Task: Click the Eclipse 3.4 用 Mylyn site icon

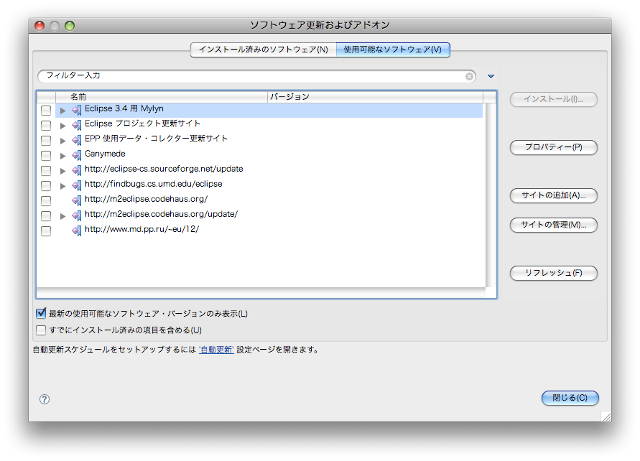Action: point(76,110)
